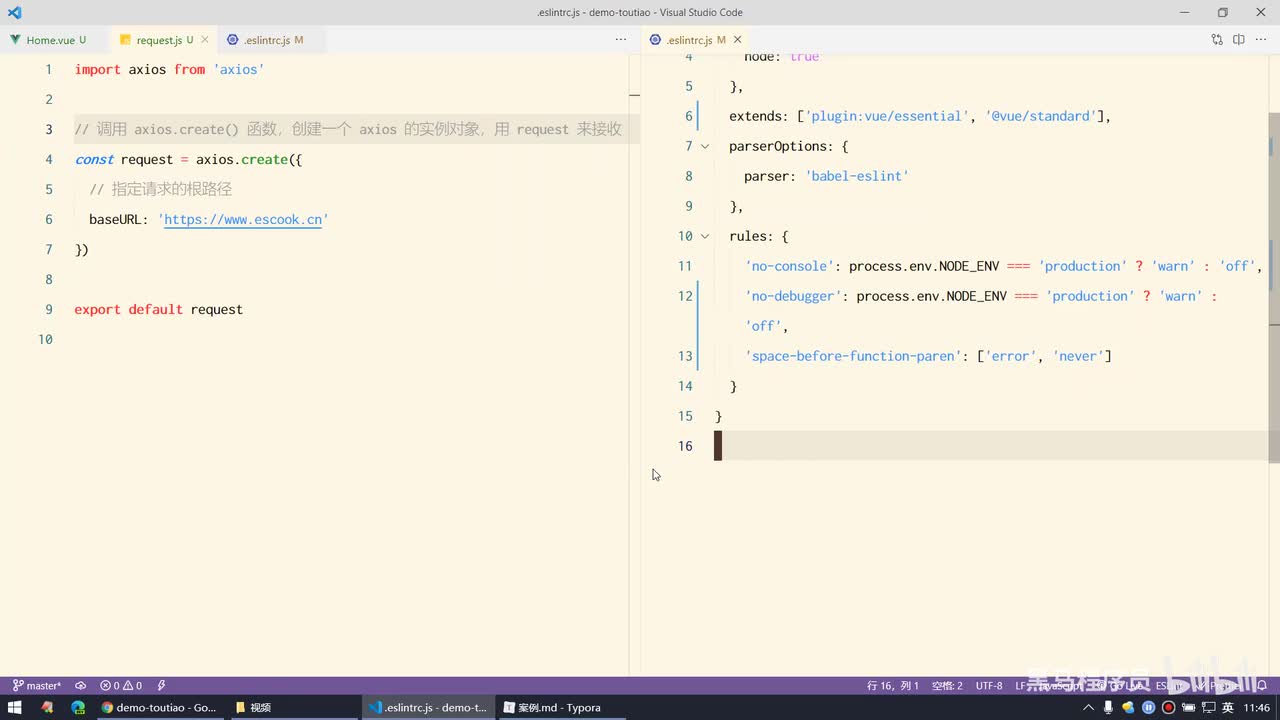This screenshot has width=1280, height=720.
Task: Click the Open Changes compare icon
Action: 1217,40
